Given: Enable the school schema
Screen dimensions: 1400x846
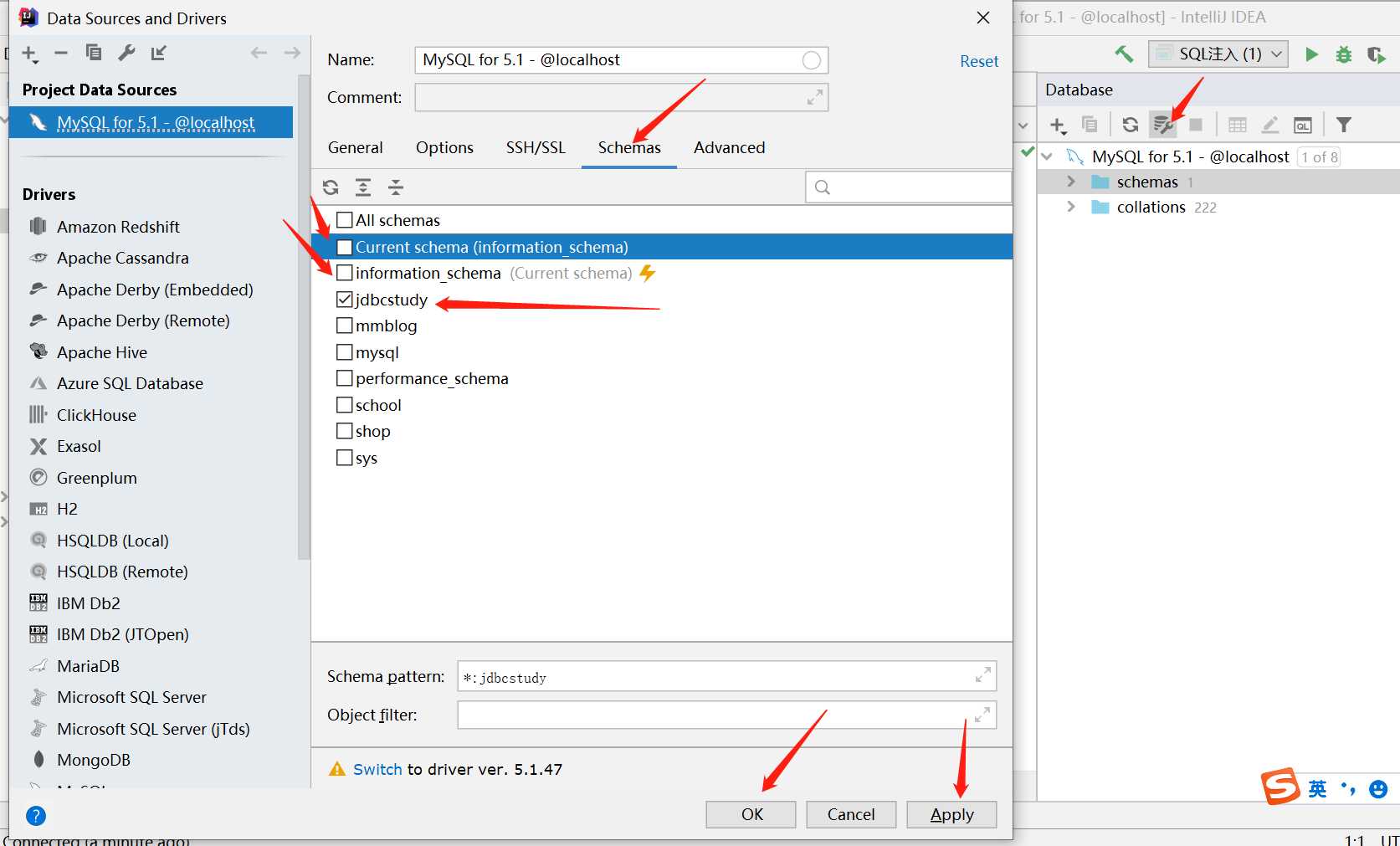Looking at the screenshot, I should point(344,405).
